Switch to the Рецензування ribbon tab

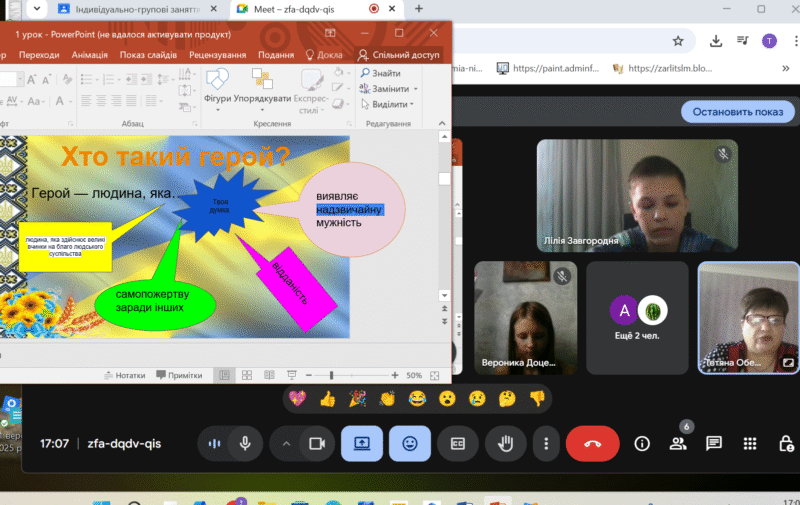pos(218,55)
